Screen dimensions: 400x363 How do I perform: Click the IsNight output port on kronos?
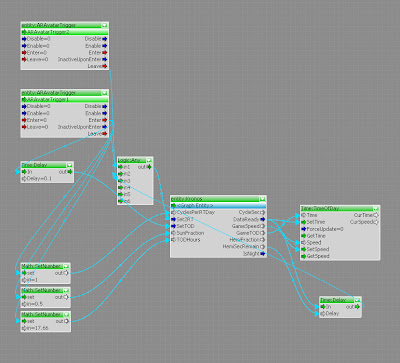(263, 254)
